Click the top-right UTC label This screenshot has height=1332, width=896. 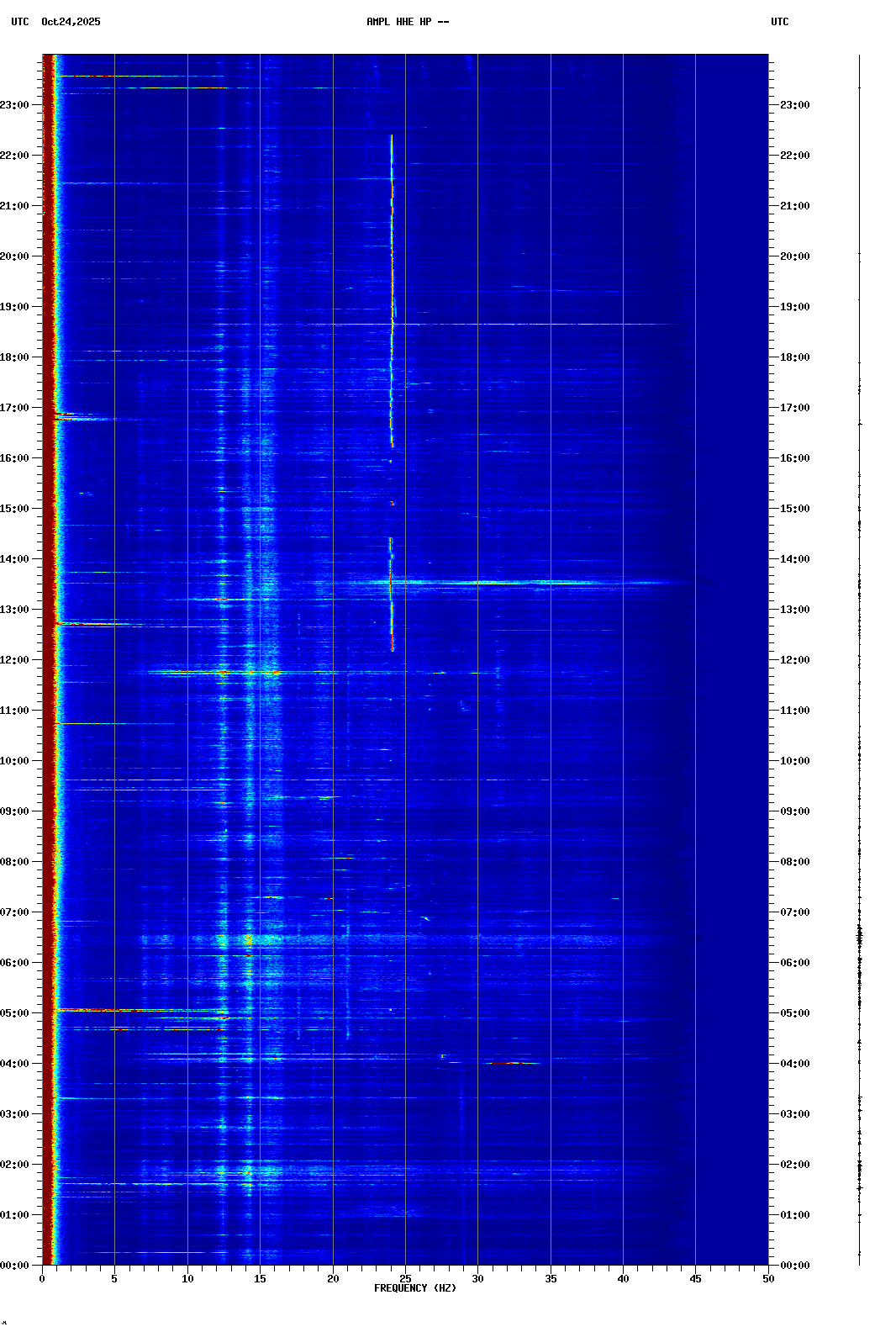coord(779,22)
